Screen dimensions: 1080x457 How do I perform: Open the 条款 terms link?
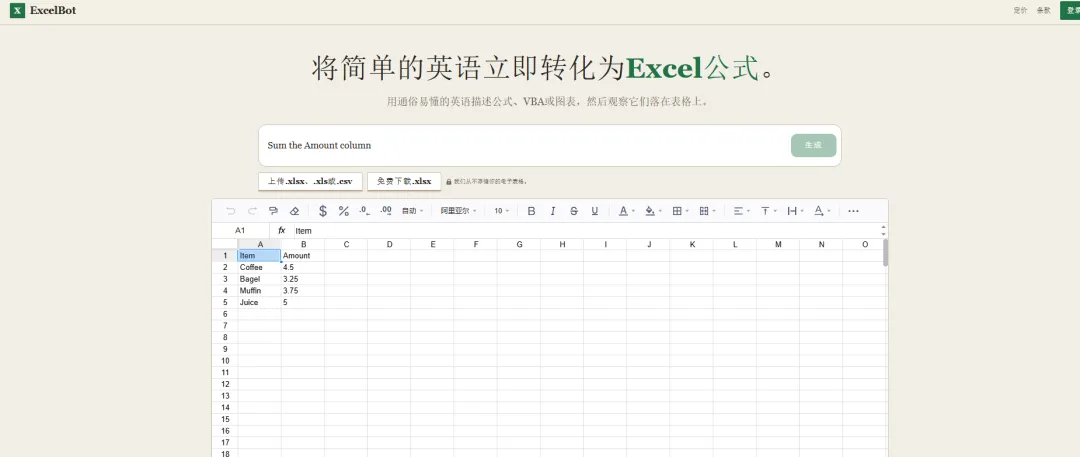pyautogui.click(x=1043, y=10)
